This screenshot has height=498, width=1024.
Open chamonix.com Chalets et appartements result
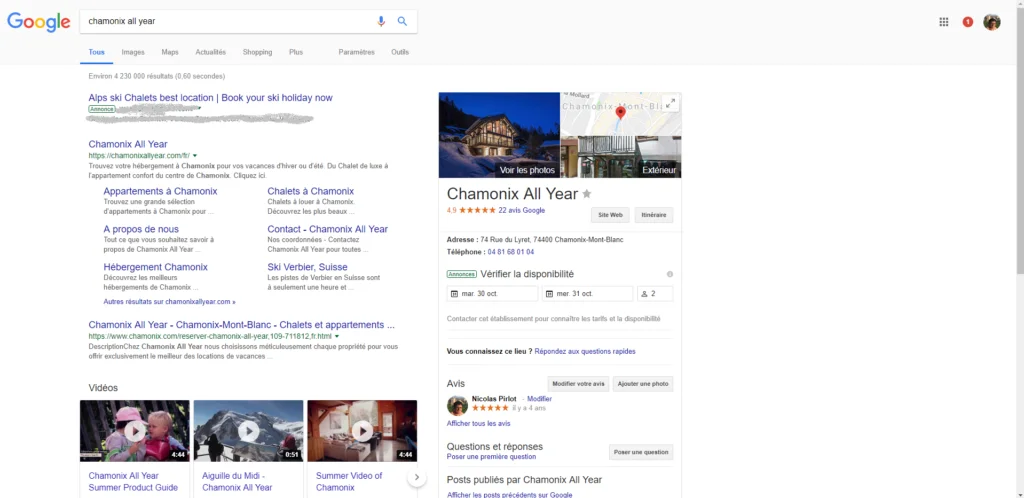tap(242, 325)
